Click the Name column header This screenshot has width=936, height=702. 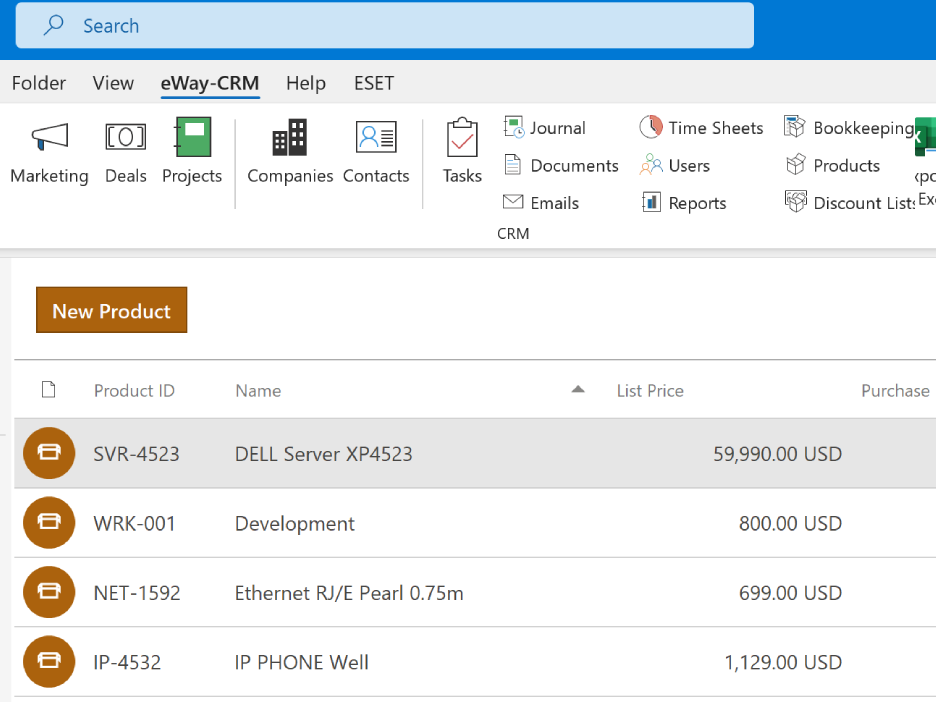[258, 390]
